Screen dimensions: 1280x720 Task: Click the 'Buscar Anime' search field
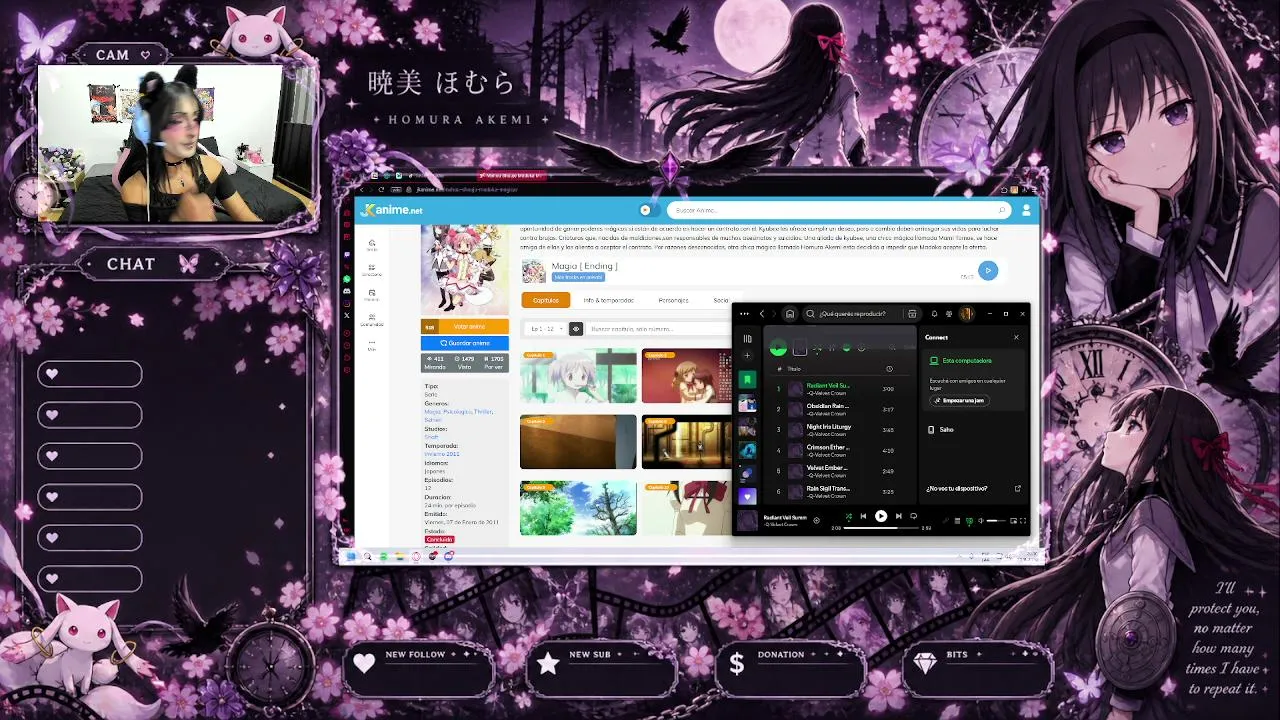pyautogui.click(x=840, y=210)
